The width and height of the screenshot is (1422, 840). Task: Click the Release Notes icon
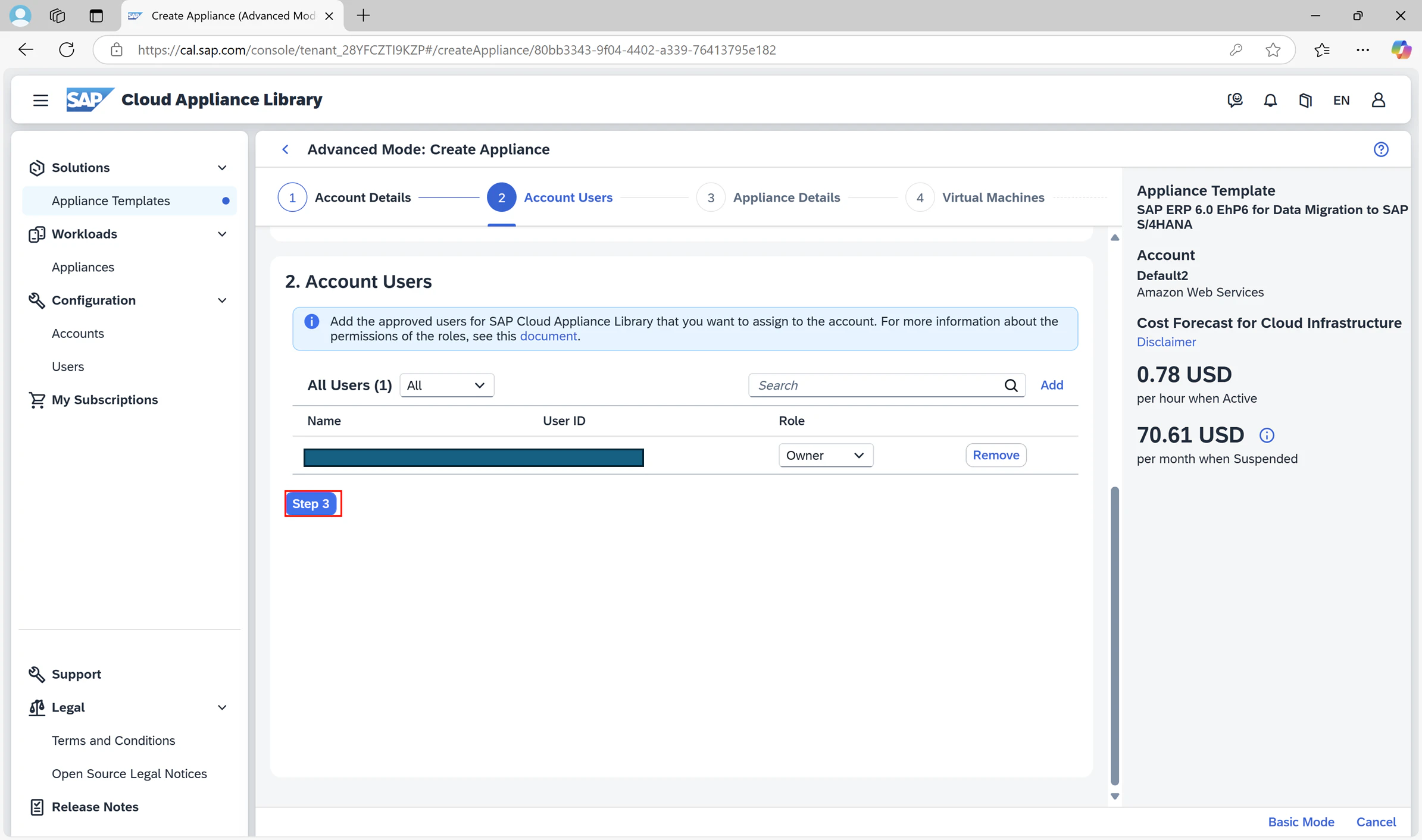coord(37,807)
